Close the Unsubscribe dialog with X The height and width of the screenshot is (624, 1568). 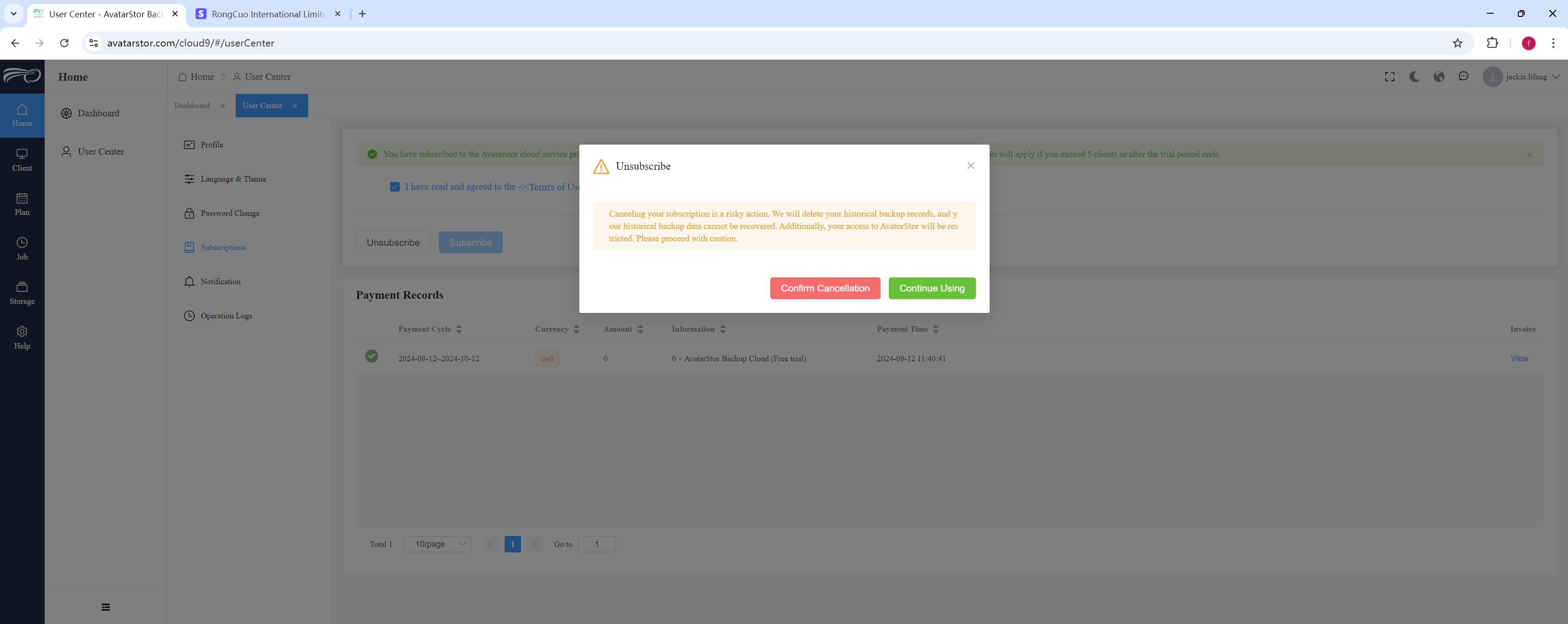970,166
